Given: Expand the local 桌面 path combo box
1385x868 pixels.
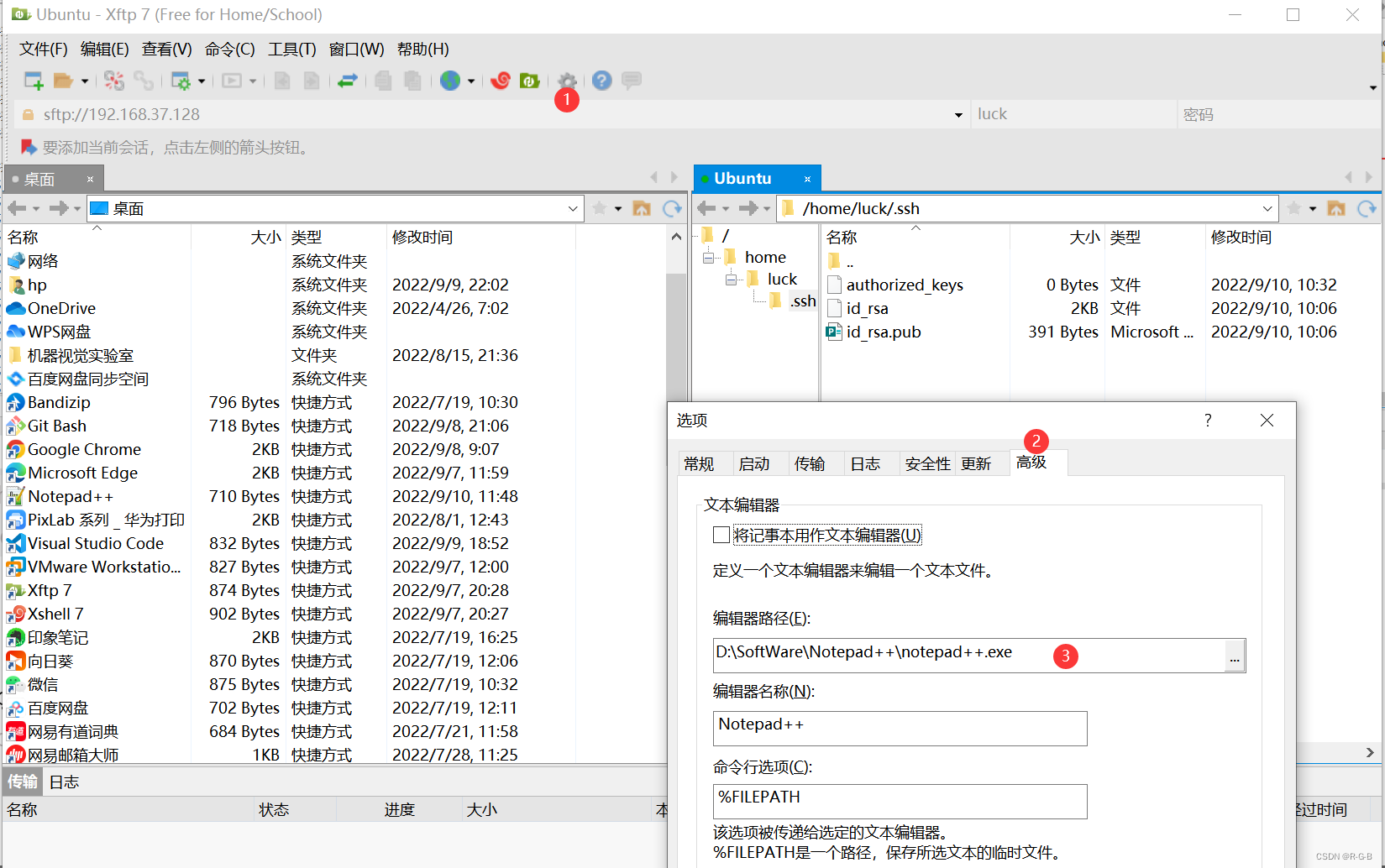Looking at the screenshot, I should click(573, 208).
